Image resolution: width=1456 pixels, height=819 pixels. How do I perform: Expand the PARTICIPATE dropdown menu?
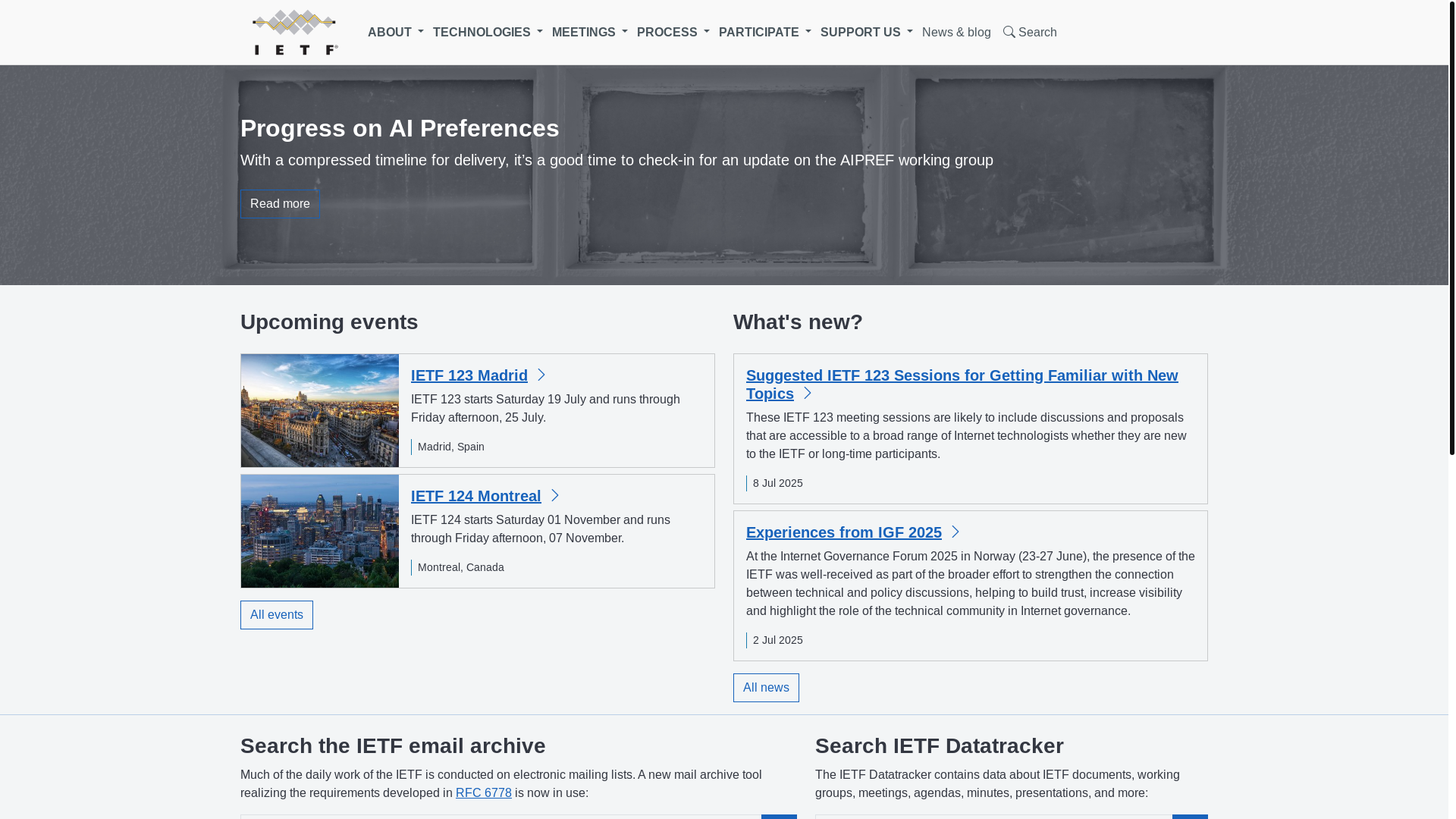764,33
